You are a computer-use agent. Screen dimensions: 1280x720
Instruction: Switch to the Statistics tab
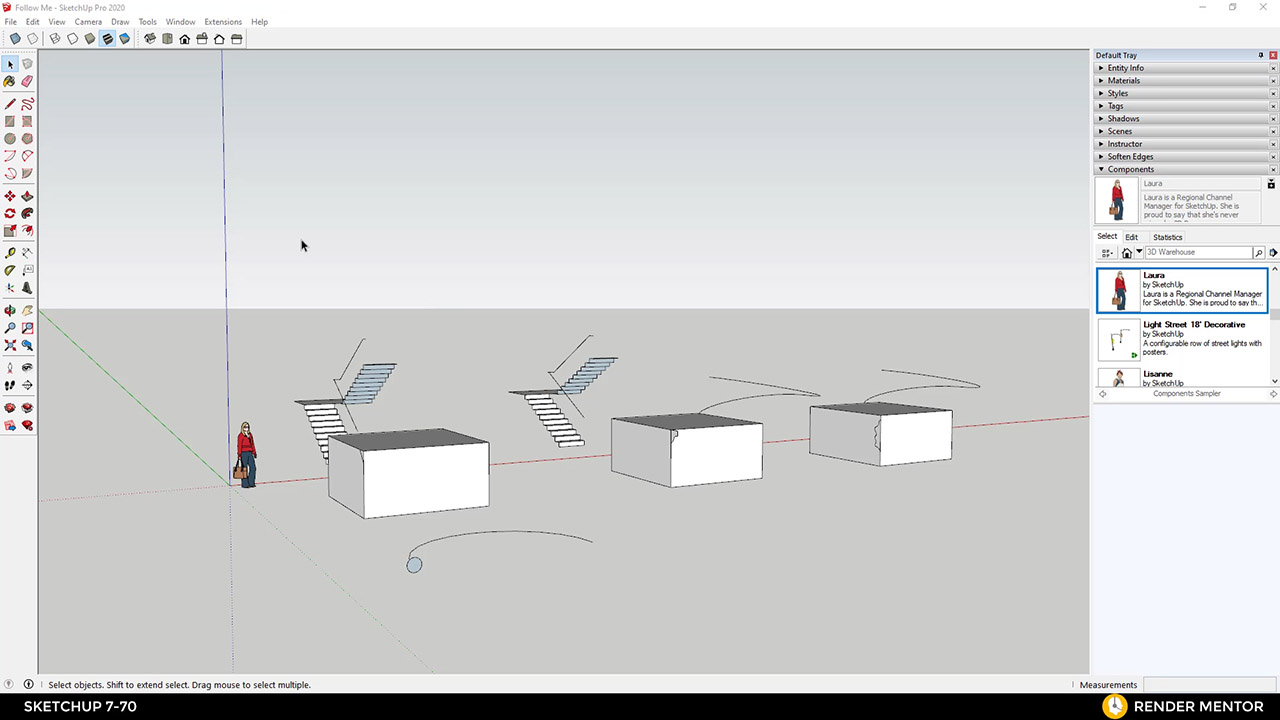pyautogui.click(x=1167, y=237)
